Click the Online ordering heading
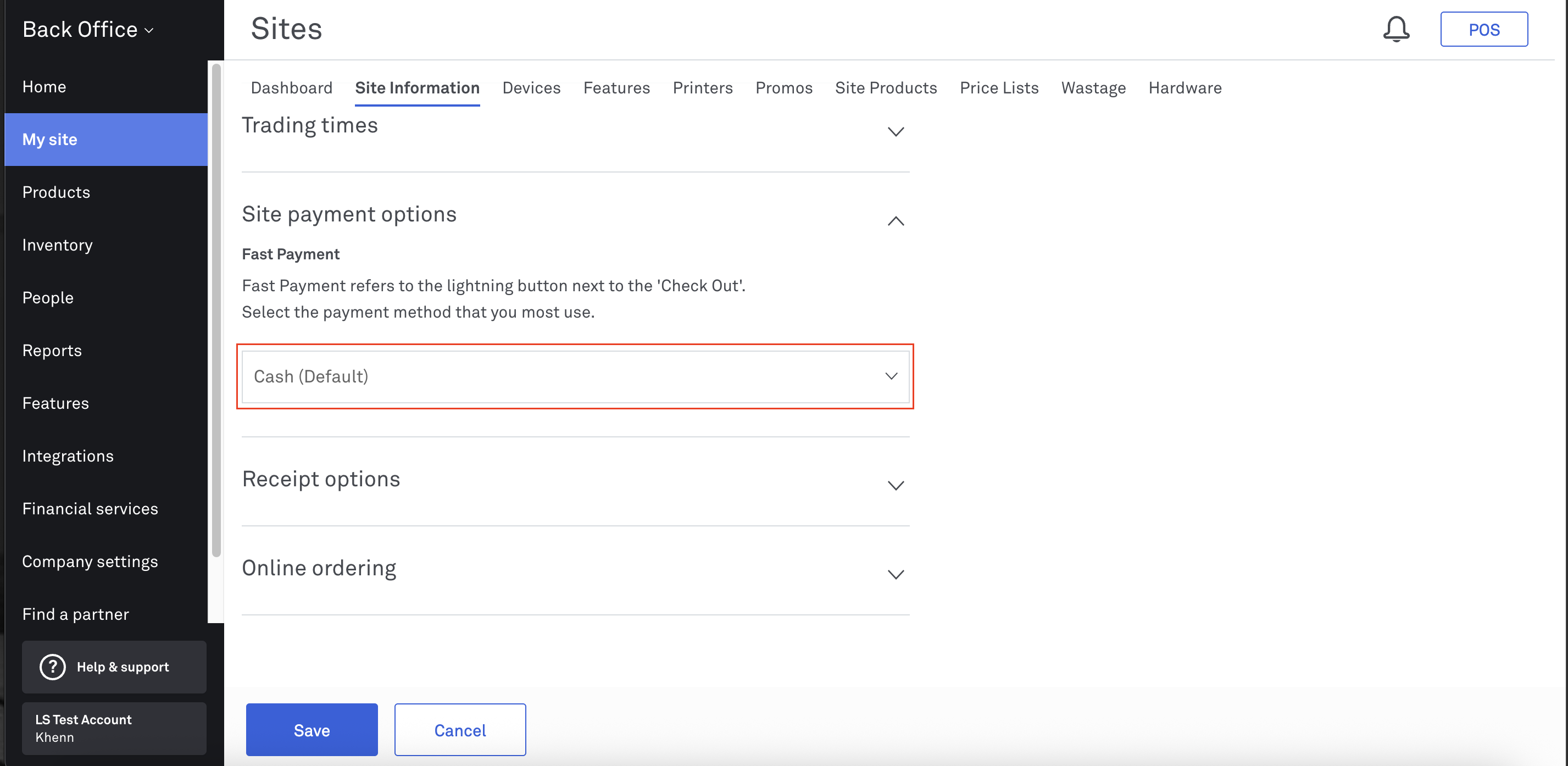 319,568
